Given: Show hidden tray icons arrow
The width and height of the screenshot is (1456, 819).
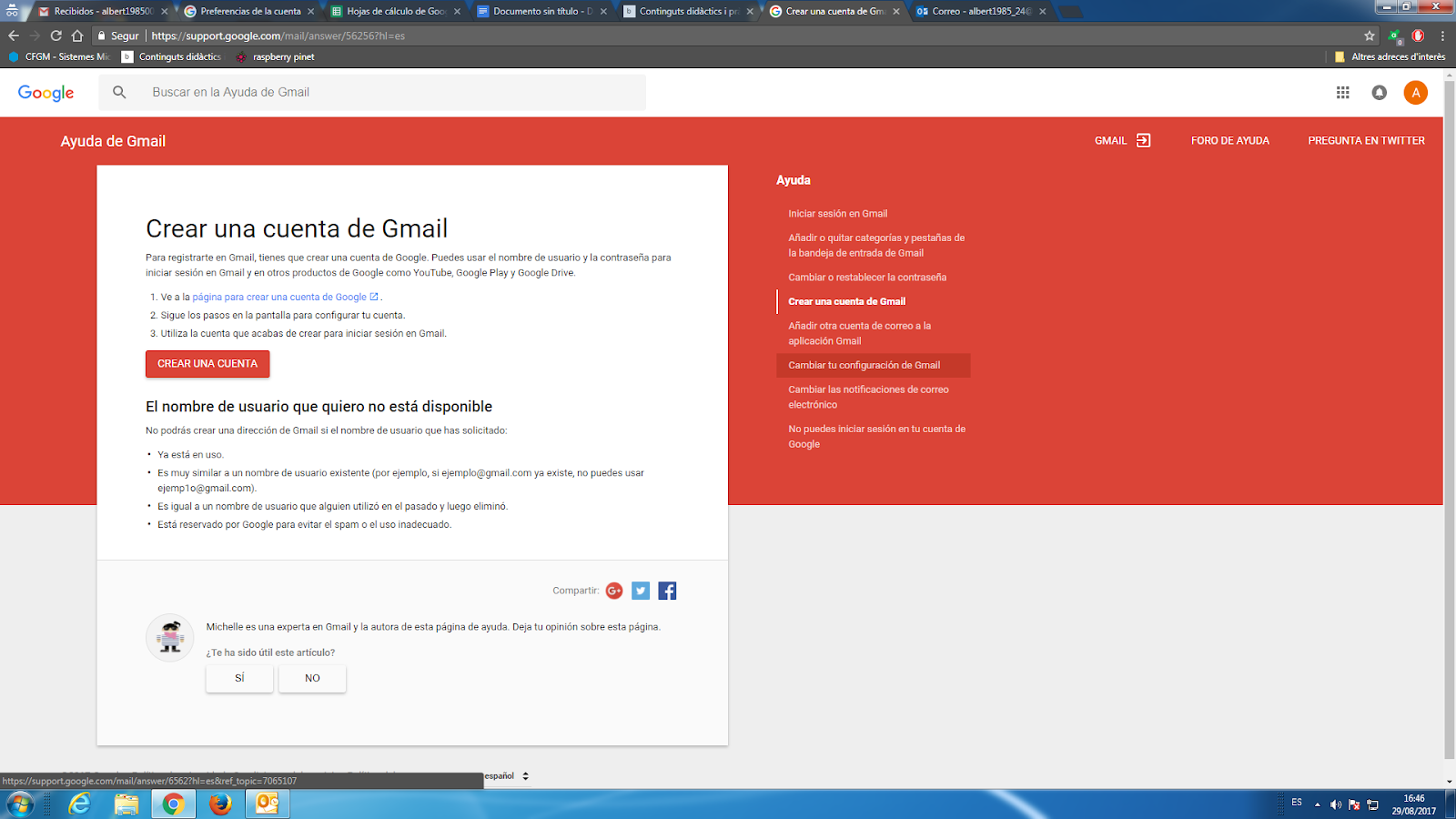Looking at the screenshot, I should tap(1317, 804).
